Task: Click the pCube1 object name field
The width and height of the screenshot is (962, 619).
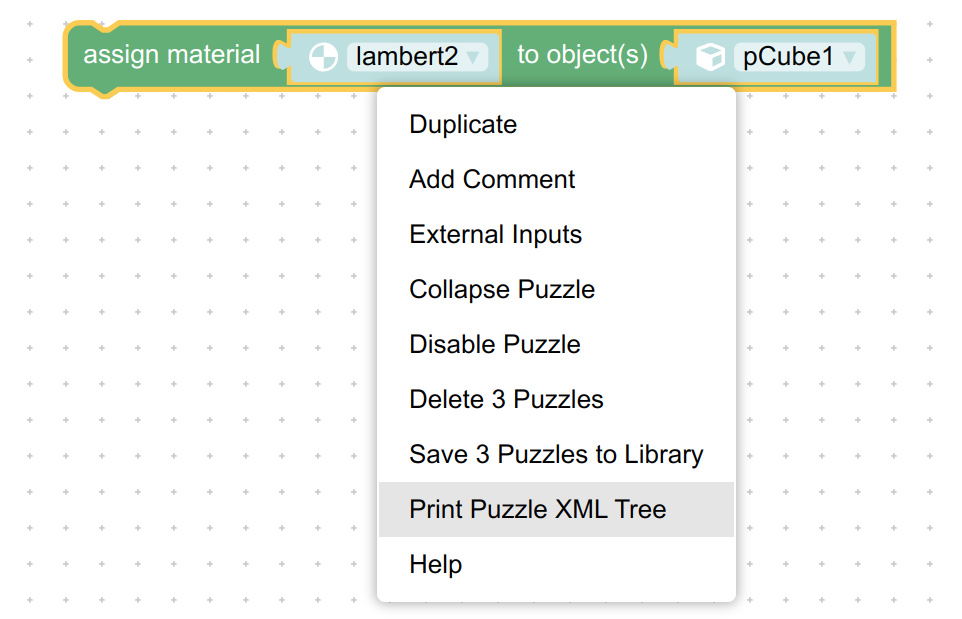Action: tap(788, 57)
